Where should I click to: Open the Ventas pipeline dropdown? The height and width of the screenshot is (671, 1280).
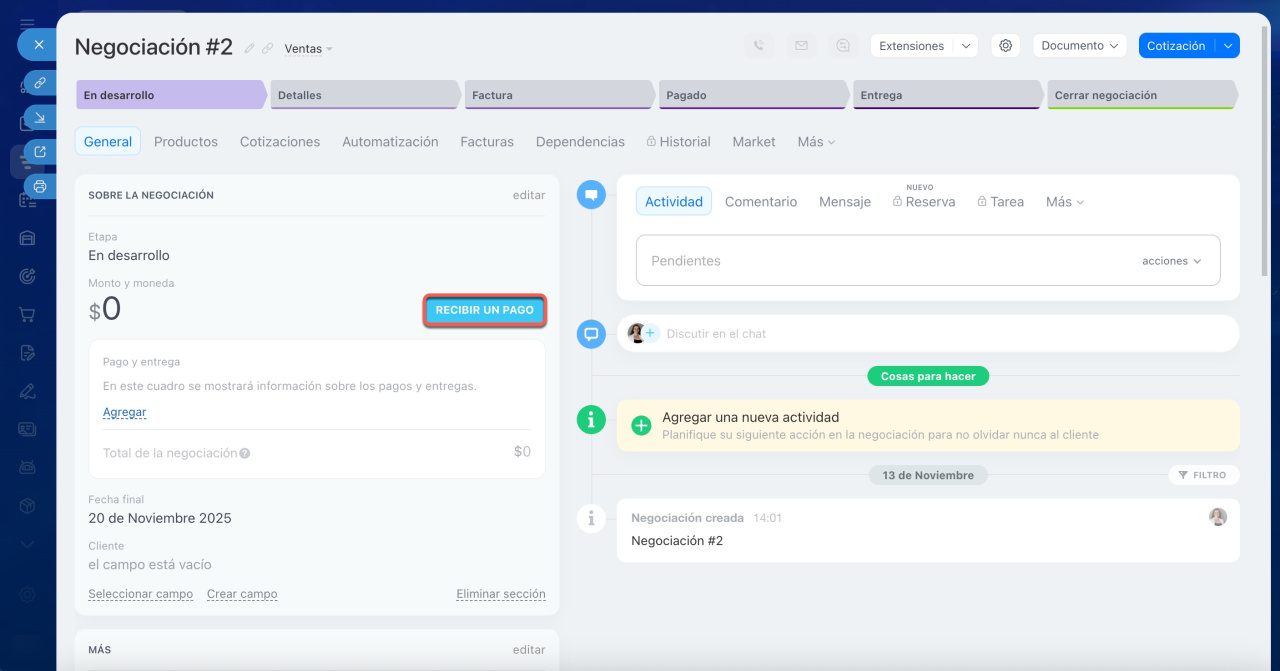point(308,48)
